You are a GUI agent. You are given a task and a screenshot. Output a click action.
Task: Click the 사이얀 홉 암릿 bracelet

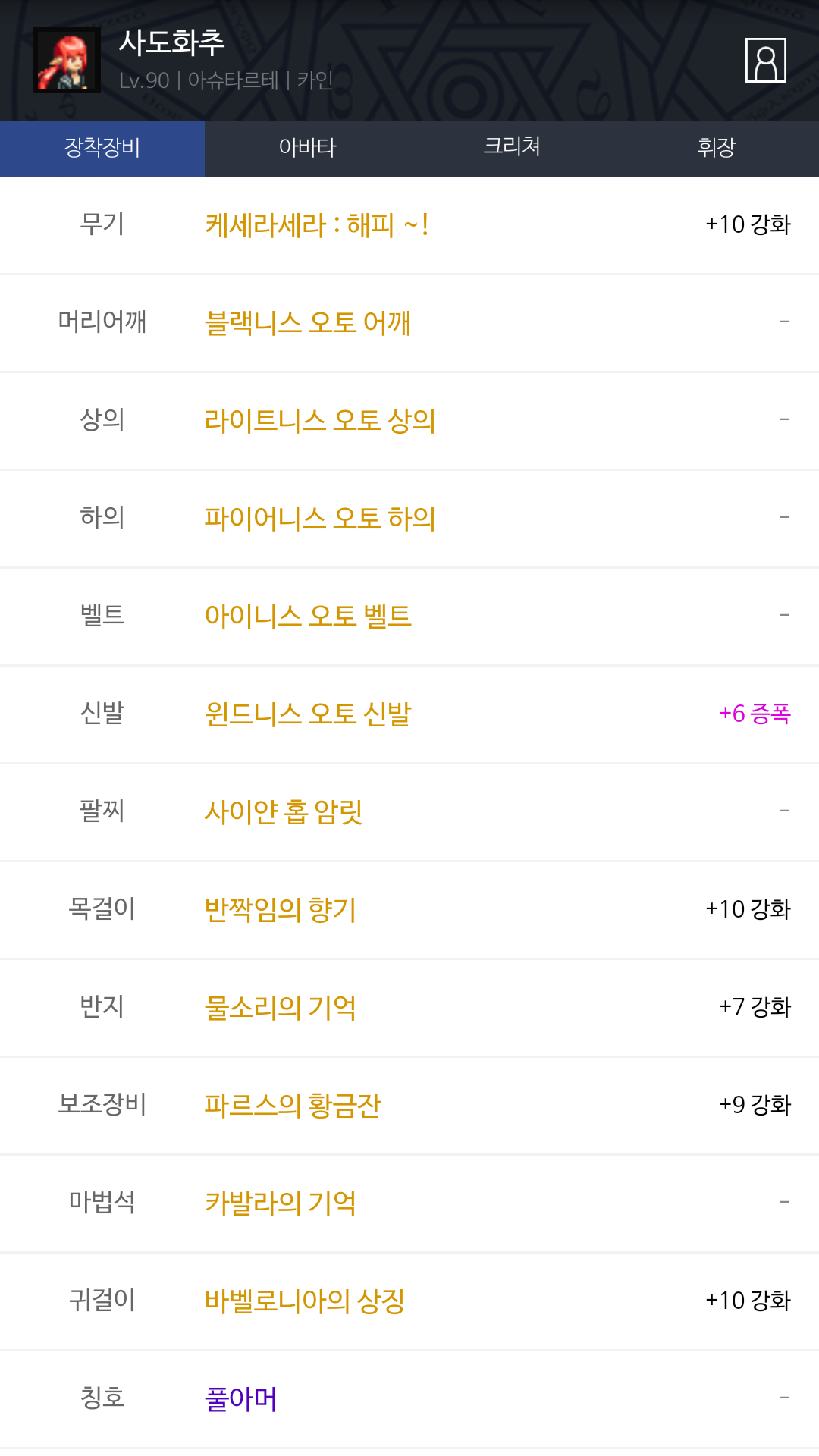(x=284, y=812)
